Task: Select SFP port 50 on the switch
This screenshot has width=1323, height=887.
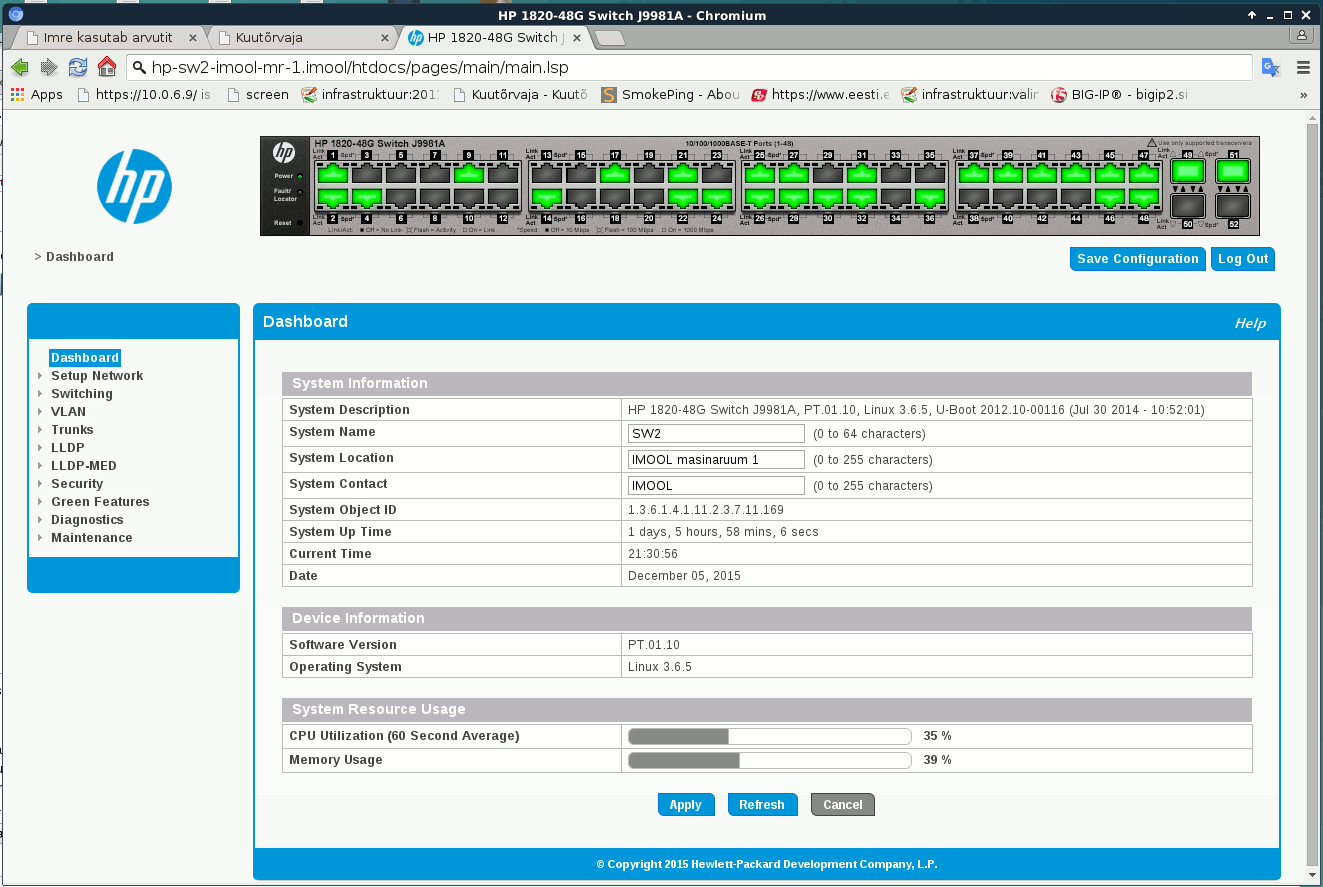Action: (1188, 206)
